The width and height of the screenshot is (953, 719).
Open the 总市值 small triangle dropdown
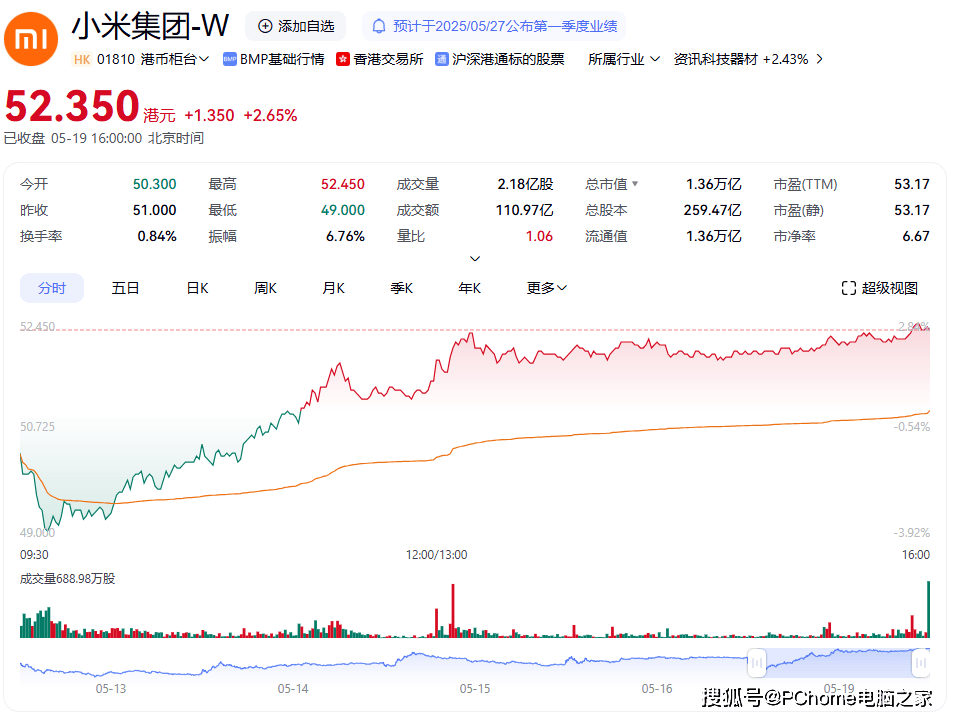pyautogui.click(x=635, y=184)
